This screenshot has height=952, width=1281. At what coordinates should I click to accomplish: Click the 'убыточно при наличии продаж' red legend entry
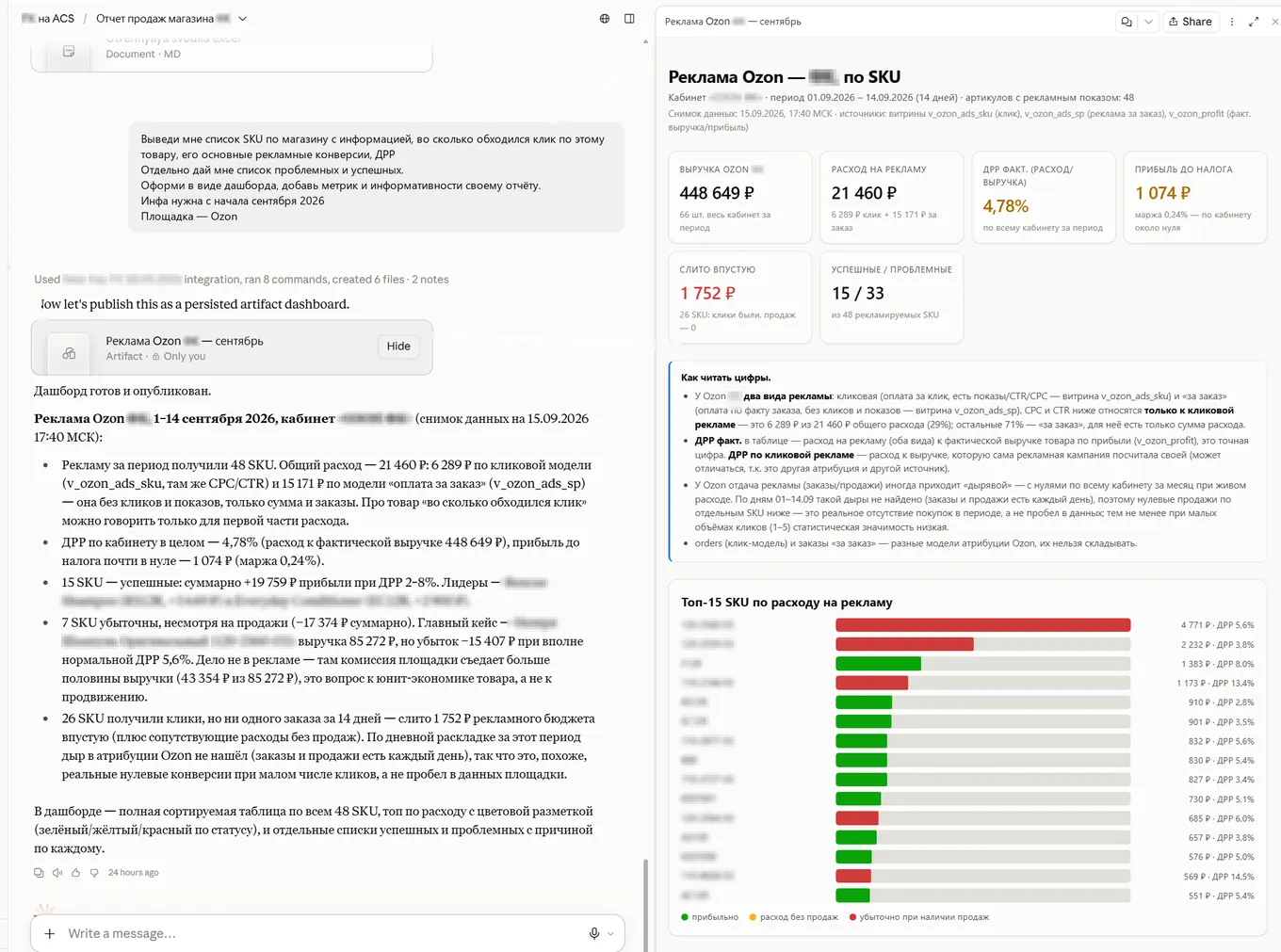pos(919,917)
